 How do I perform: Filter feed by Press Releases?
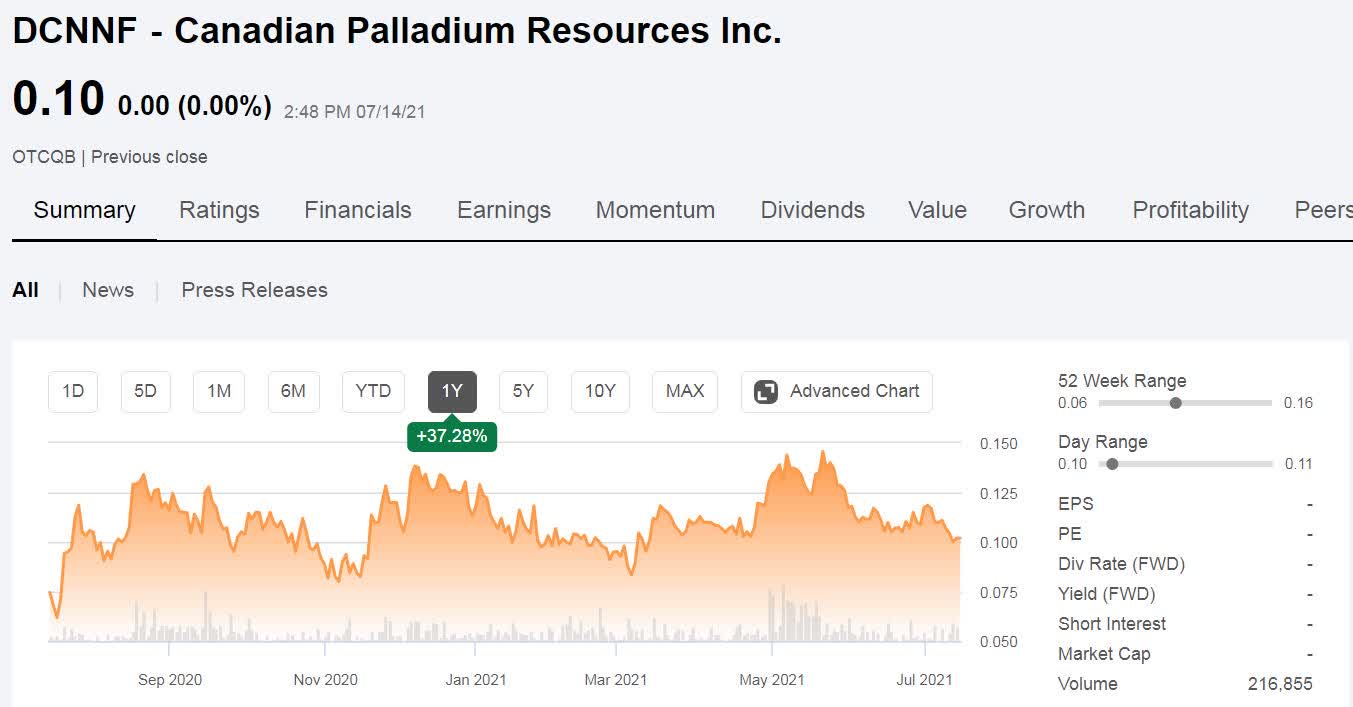[x=254, y=290]
